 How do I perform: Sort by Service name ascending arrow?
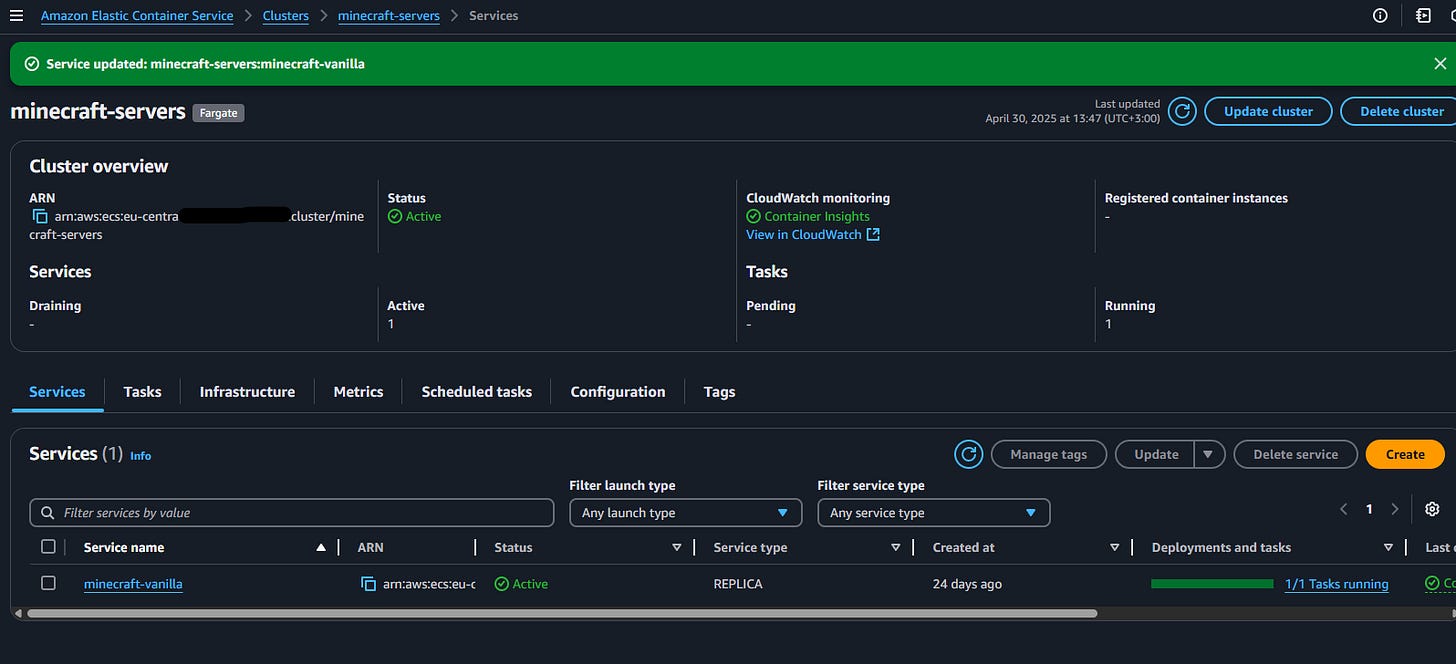(x=321, y=547)
